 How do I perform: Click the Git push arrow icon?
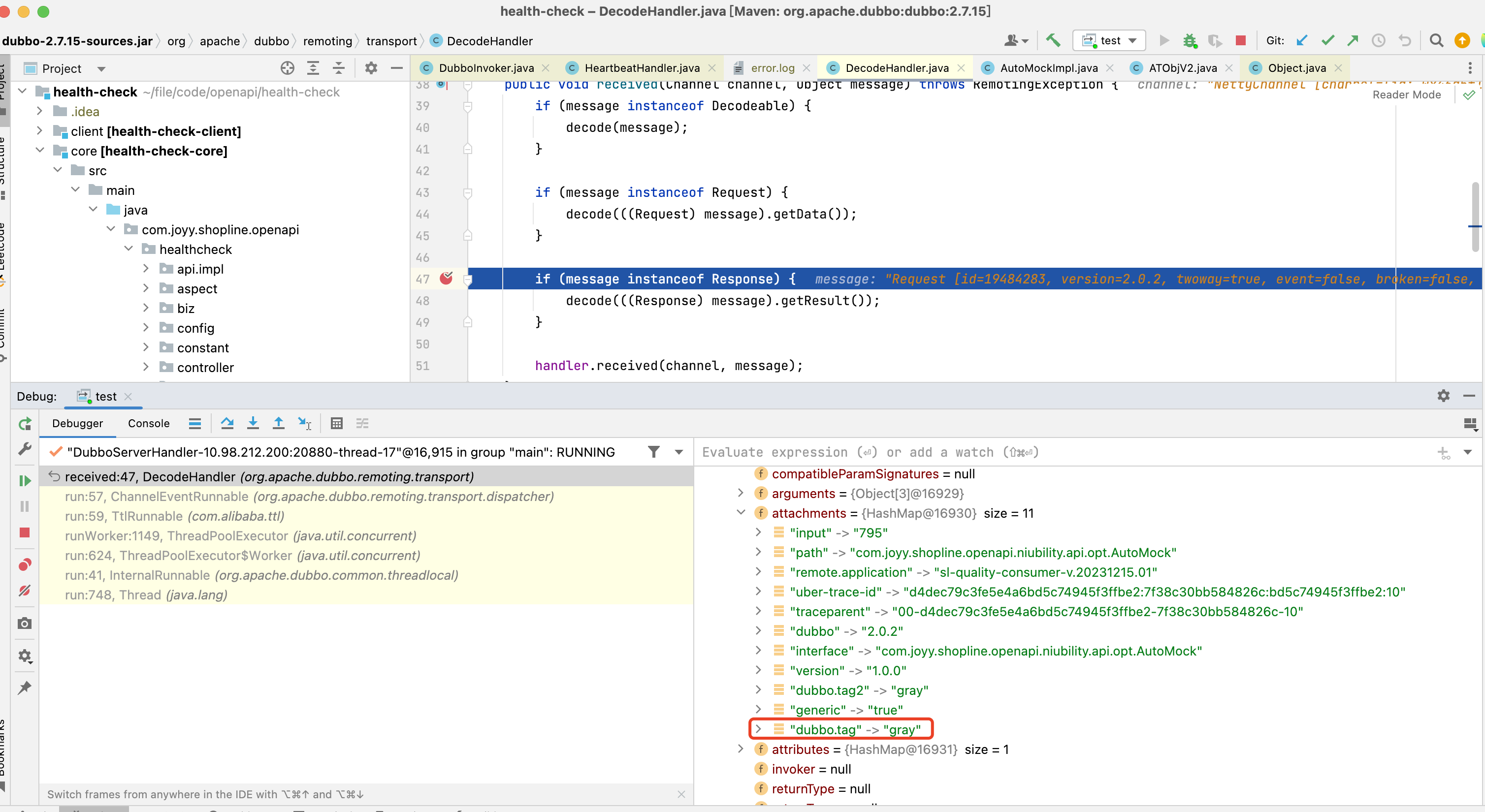(x=1353, y=40)
